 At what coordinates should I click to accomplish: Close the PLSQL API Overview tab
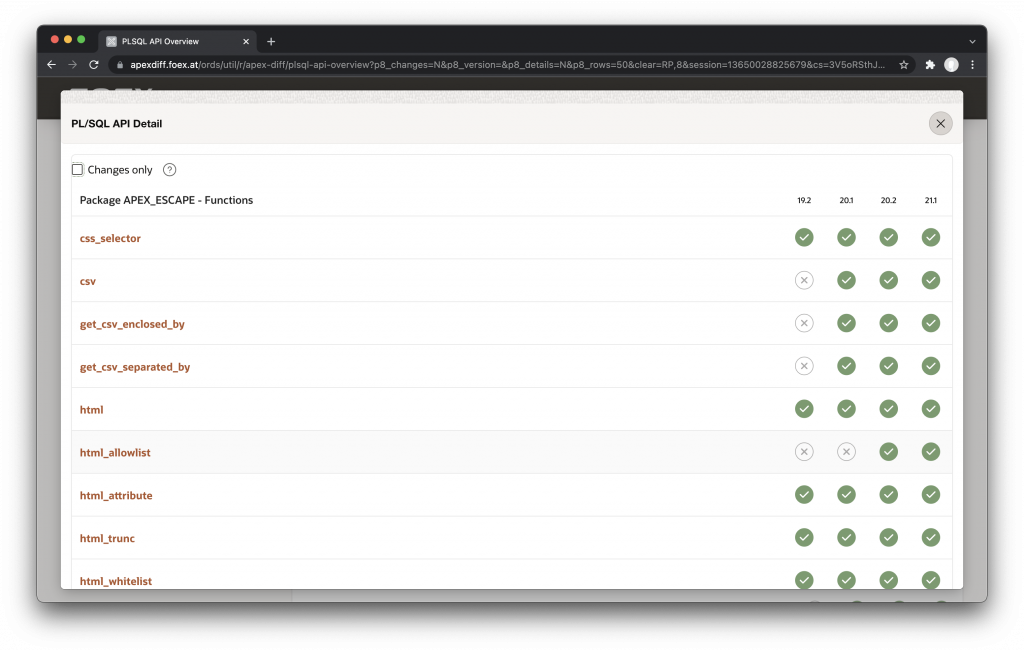coord(246,41)
